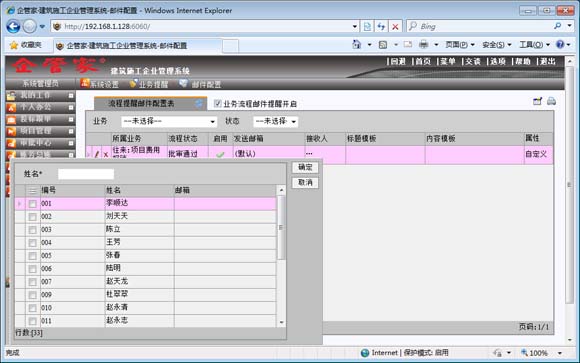Open the 页面(P) command bar menu
This screenshot has height=363, width=580.
(460, 45)
